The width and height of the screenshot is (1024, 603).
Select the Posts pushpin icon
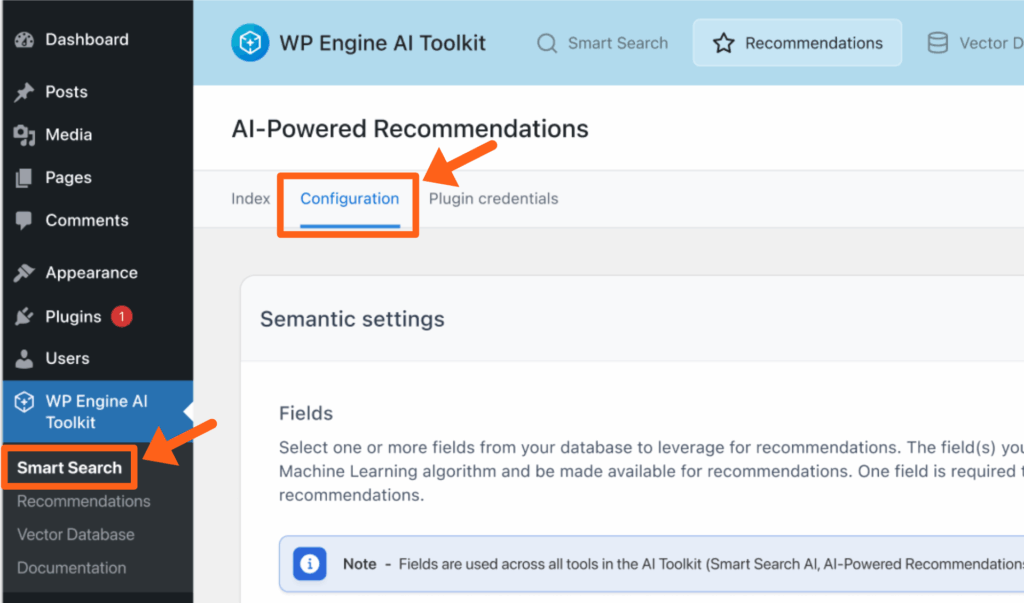tap(22, 91)
